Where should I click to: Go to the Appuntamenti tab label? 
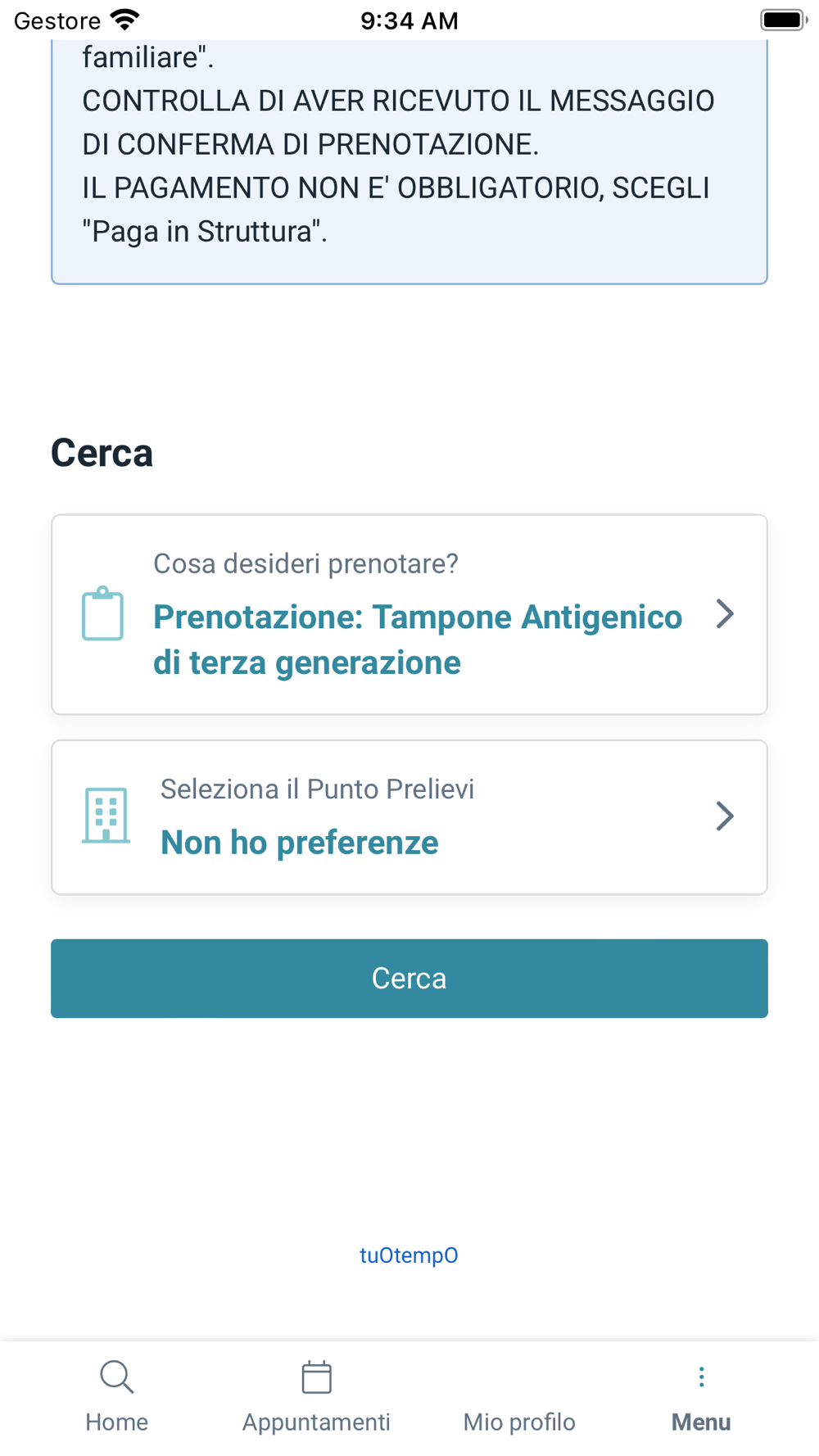click(316, 1422)
